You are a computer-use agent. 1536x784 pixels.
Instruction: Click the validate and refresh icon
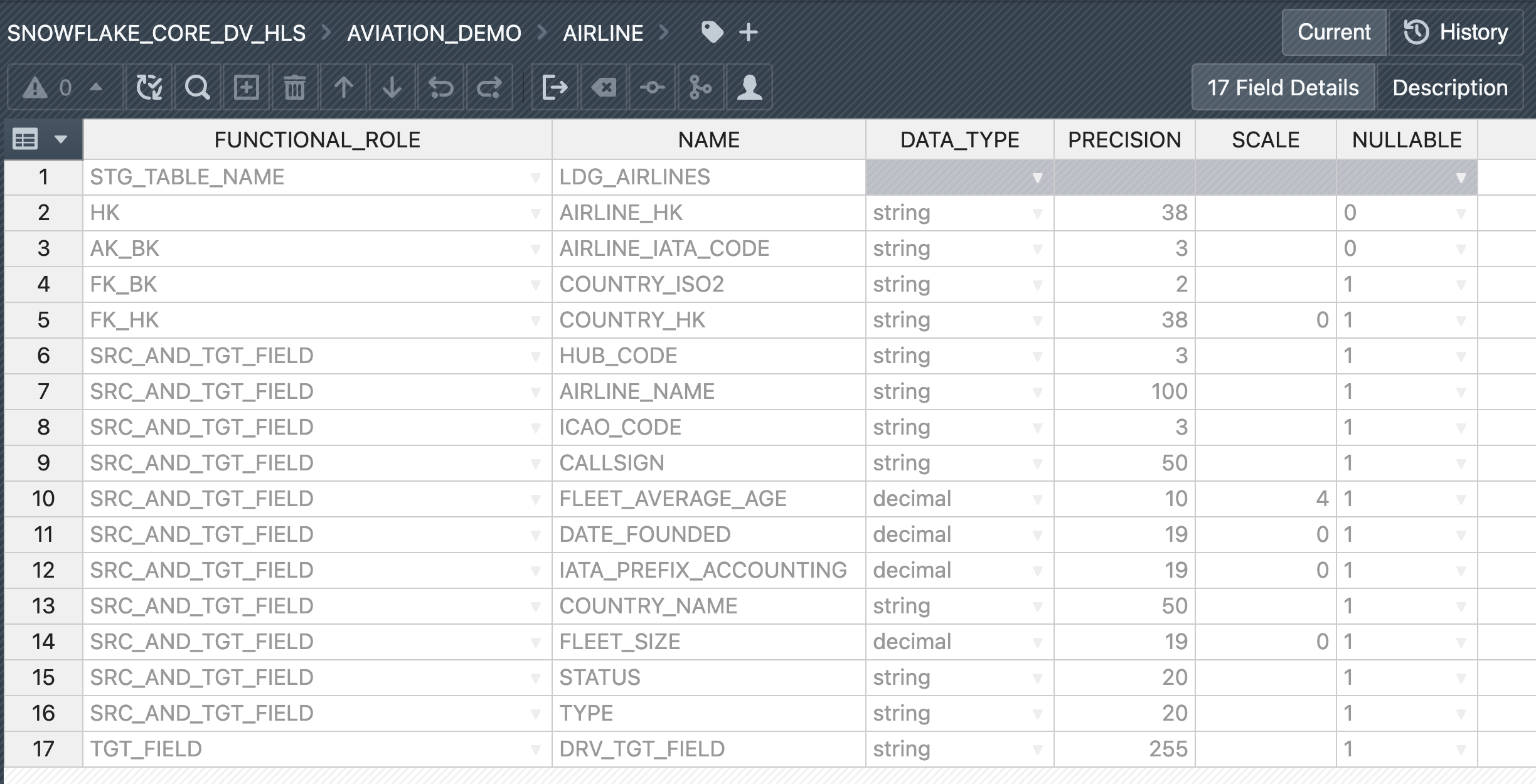(149, 87)
